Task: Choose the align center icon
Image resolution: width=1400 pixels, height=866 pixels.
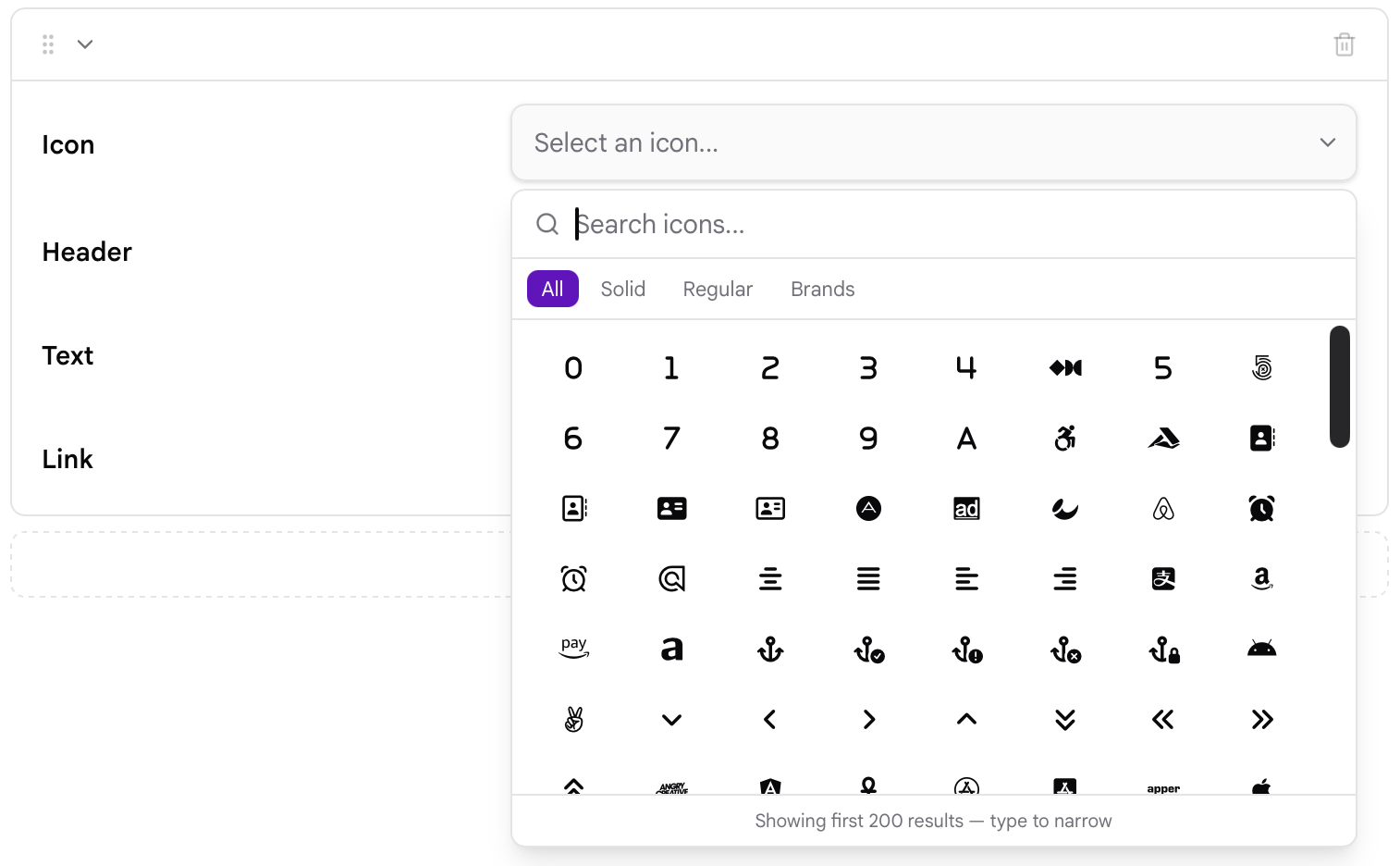Action: (770, 579)
